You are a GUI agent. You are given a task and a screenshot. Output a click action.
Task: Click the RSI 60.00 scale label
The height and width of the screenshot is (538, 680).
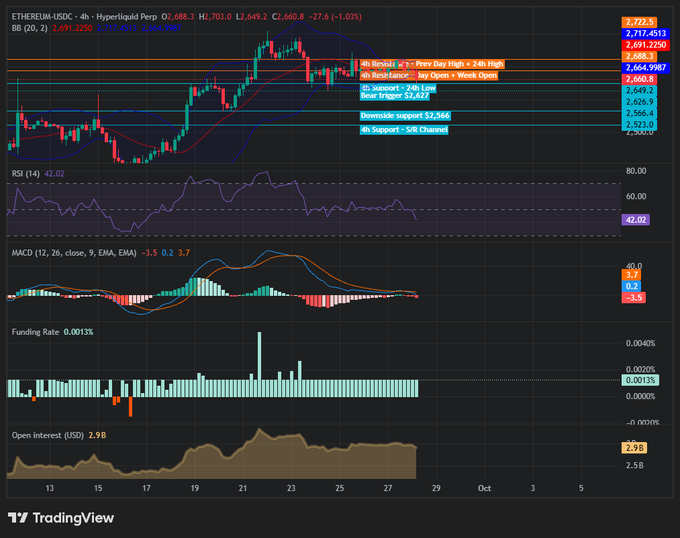pyautogui.click(x=636, y=196)
